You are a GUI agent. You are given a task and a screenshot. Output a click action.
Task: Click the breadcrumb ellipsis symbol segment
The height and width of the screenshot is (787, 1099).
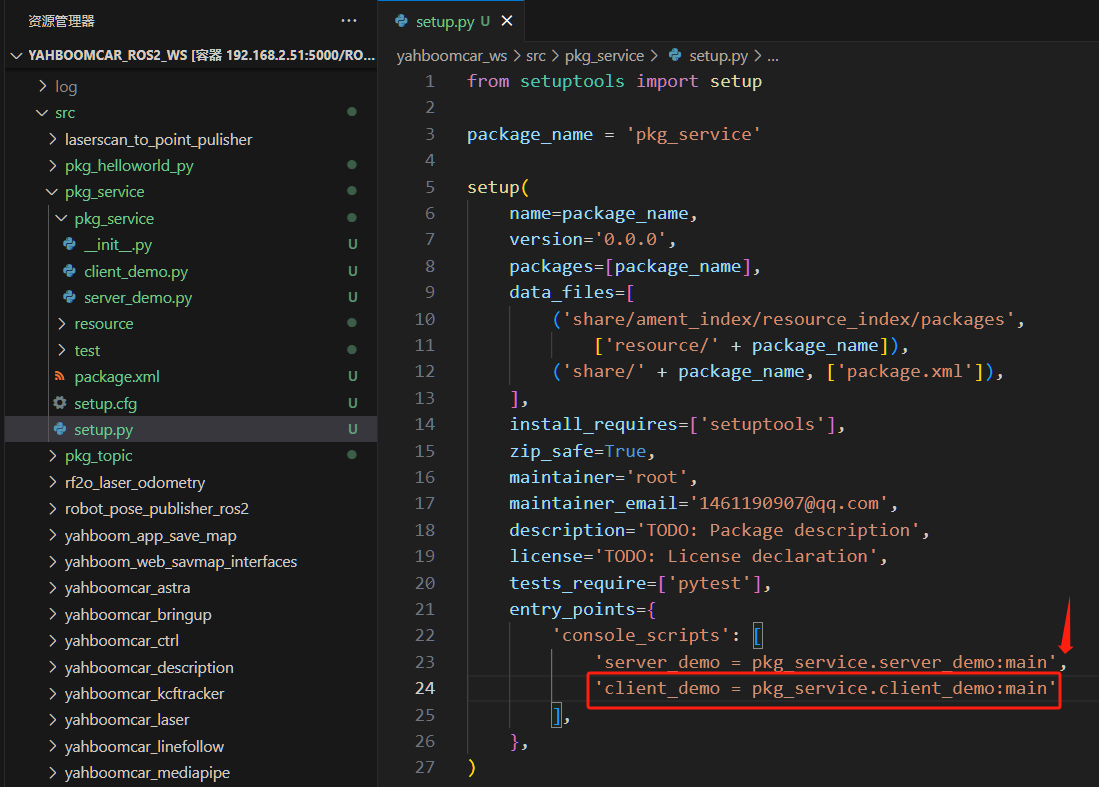pyautogui.click(x=773, y=56)
